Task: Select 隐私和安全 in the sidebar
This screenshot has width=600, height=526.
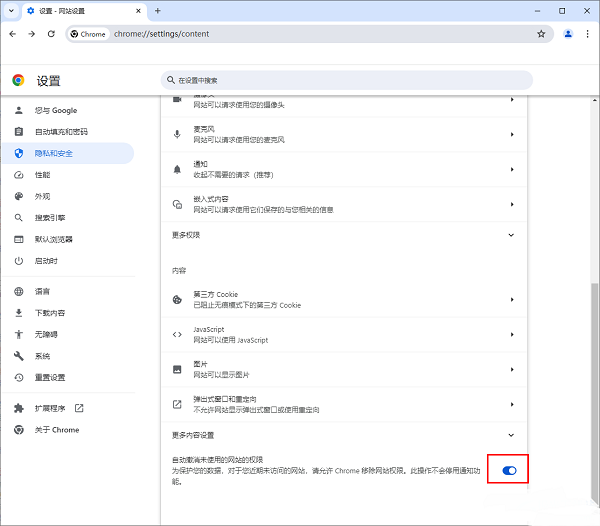Action: click(68, 153)
